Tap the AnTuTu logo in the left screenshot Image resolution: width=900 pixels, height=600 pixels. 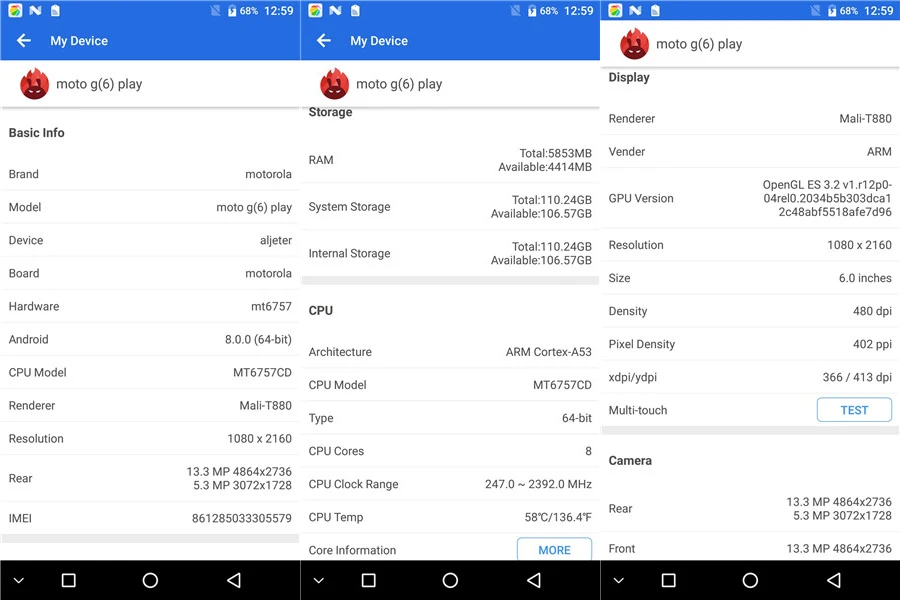(x=34, y=84)
